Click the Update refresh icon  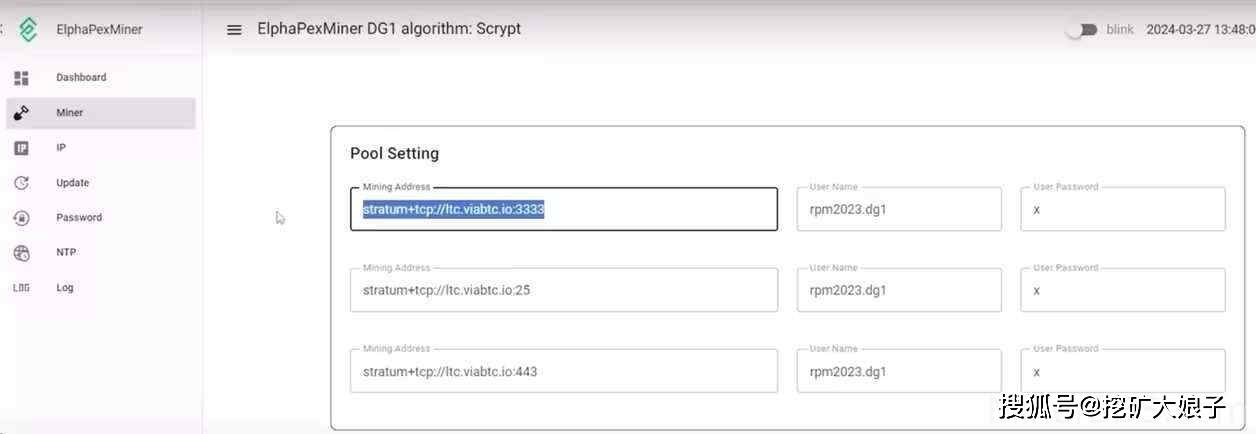click(21, 183)
